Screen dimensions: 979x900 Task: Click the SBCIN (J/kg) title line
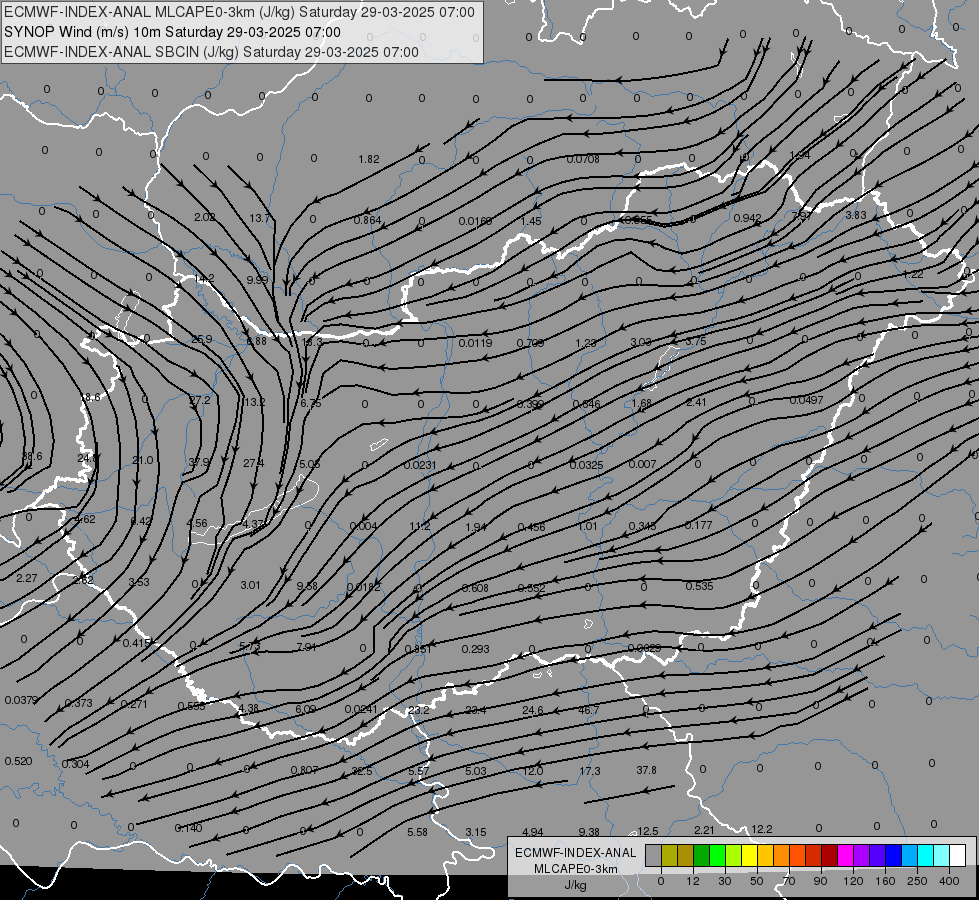[x=211, y=52]
